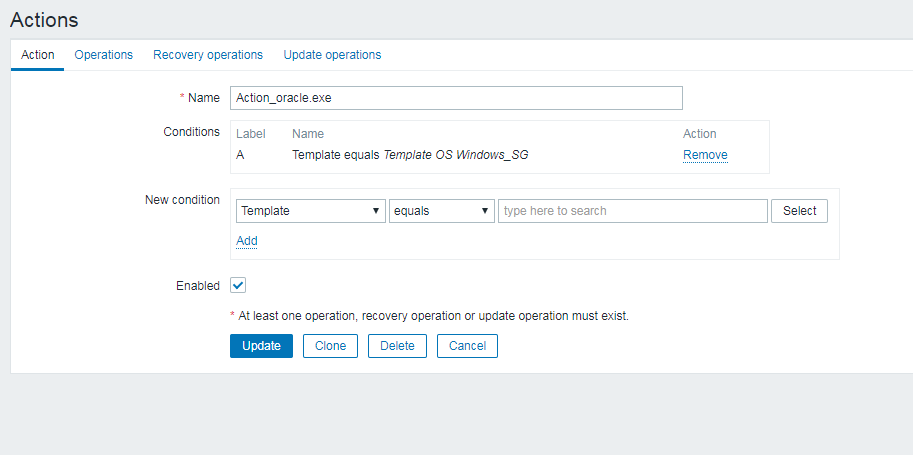Expand the Template condition type dropdown
This screenshot has height=455, width=913.
tap(311, 211)
